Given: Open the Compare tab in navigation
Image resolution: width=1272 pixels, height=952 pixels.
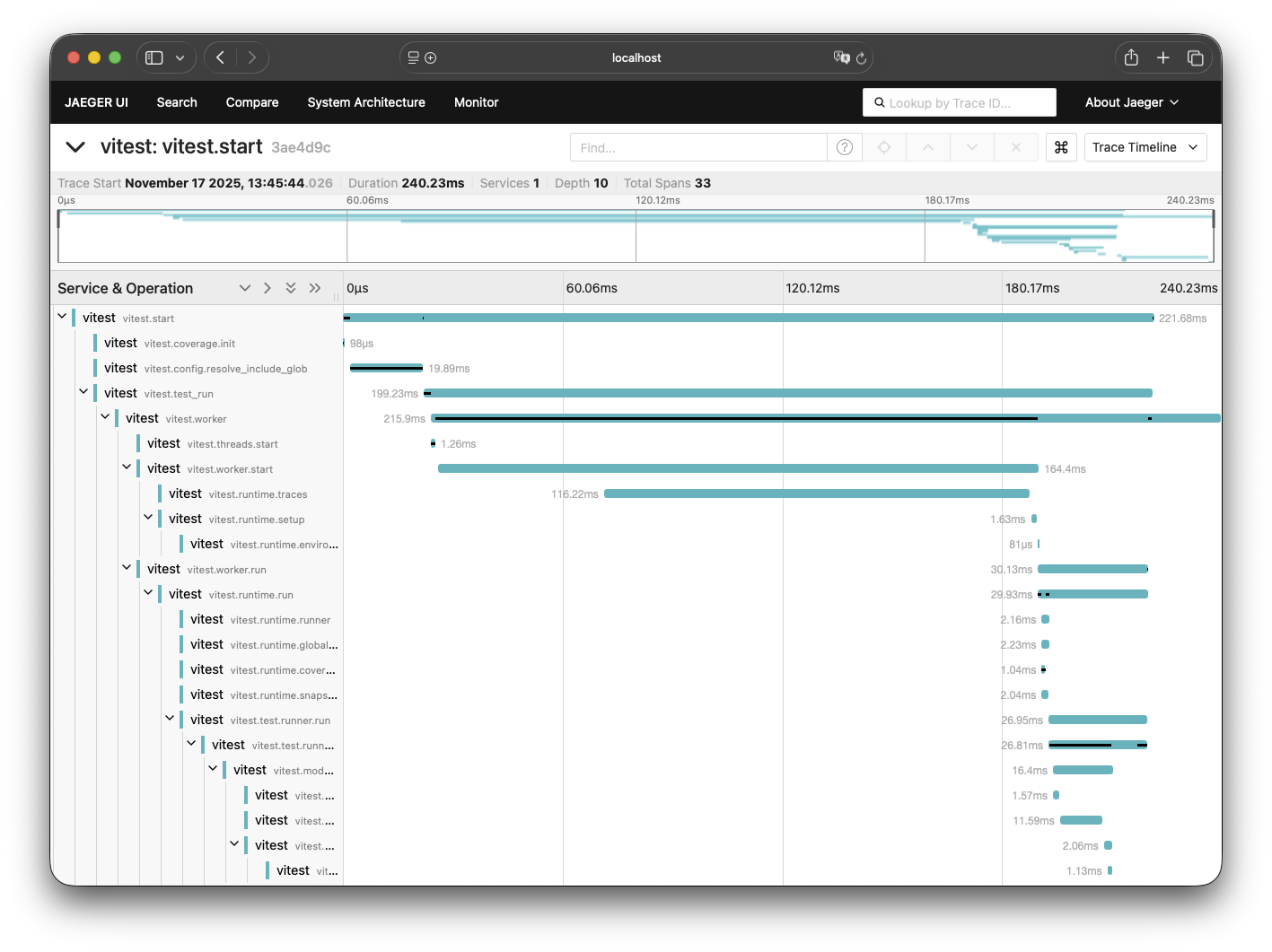Looking at the screenshot, I should [252, 102].
